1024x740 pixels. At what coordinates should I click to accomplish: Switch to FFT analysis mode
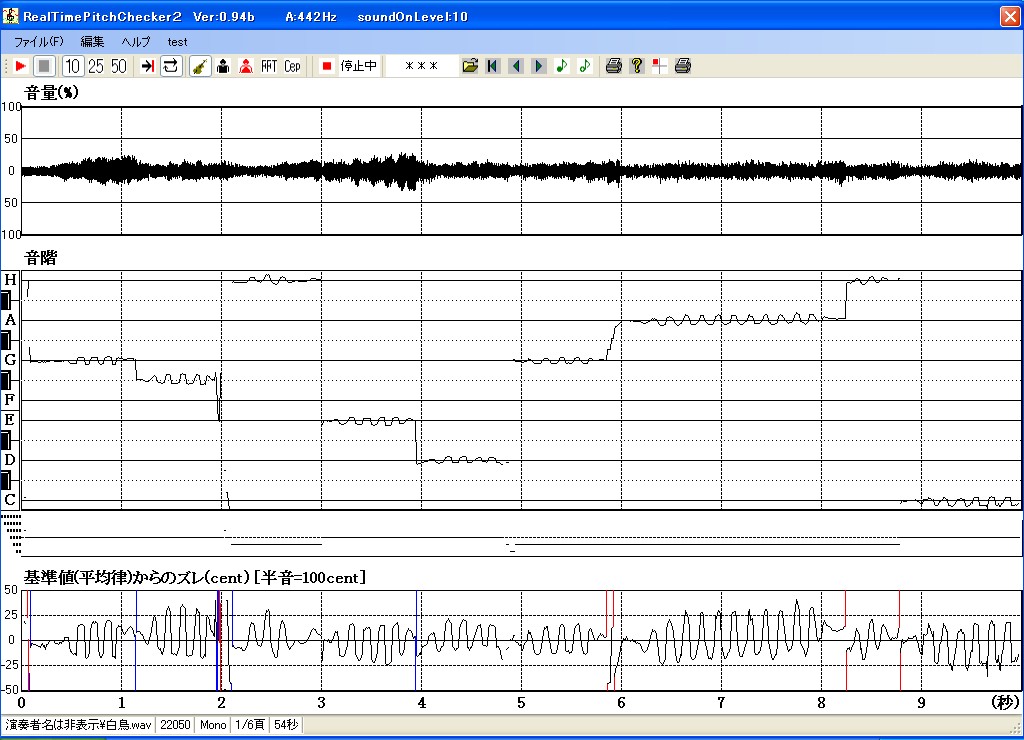(269, 66)
